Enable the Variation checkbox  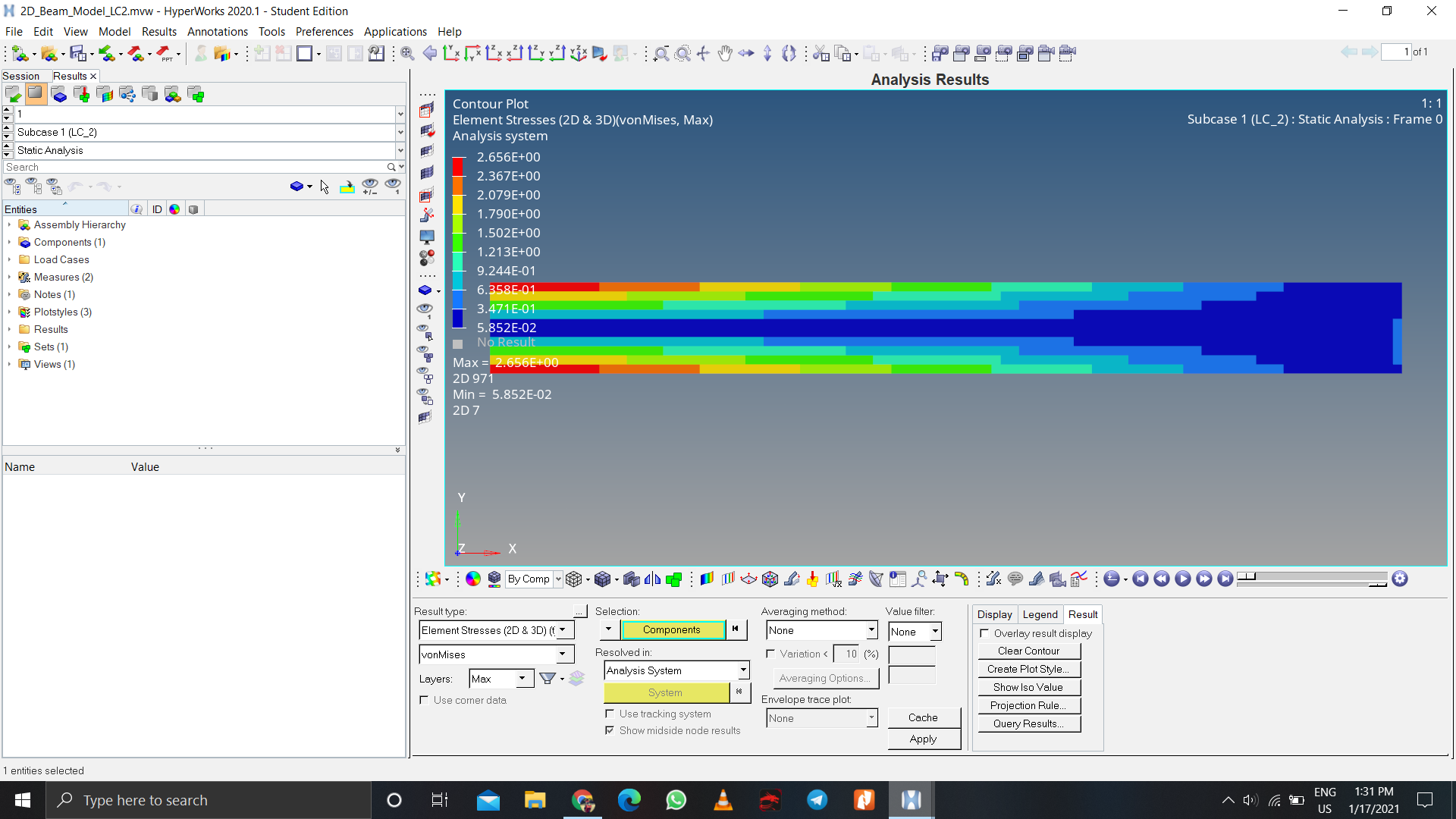770,654
